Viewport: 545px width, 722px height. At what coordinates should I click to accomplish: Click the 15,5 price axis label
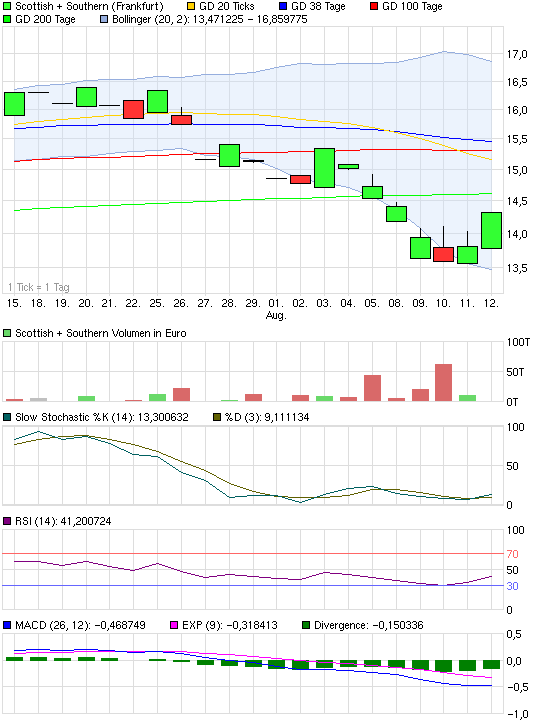pyautogui.click(x=517, y=139)
